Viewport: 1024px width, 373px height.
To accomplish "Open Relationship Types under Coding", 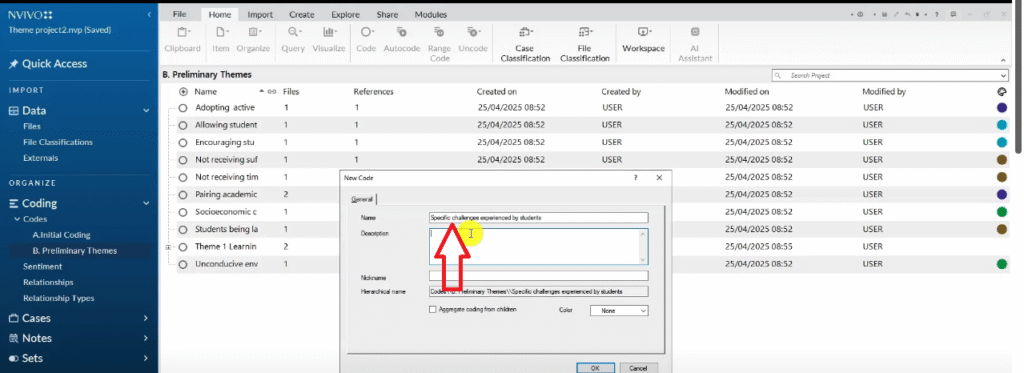I will coord(59,298).
